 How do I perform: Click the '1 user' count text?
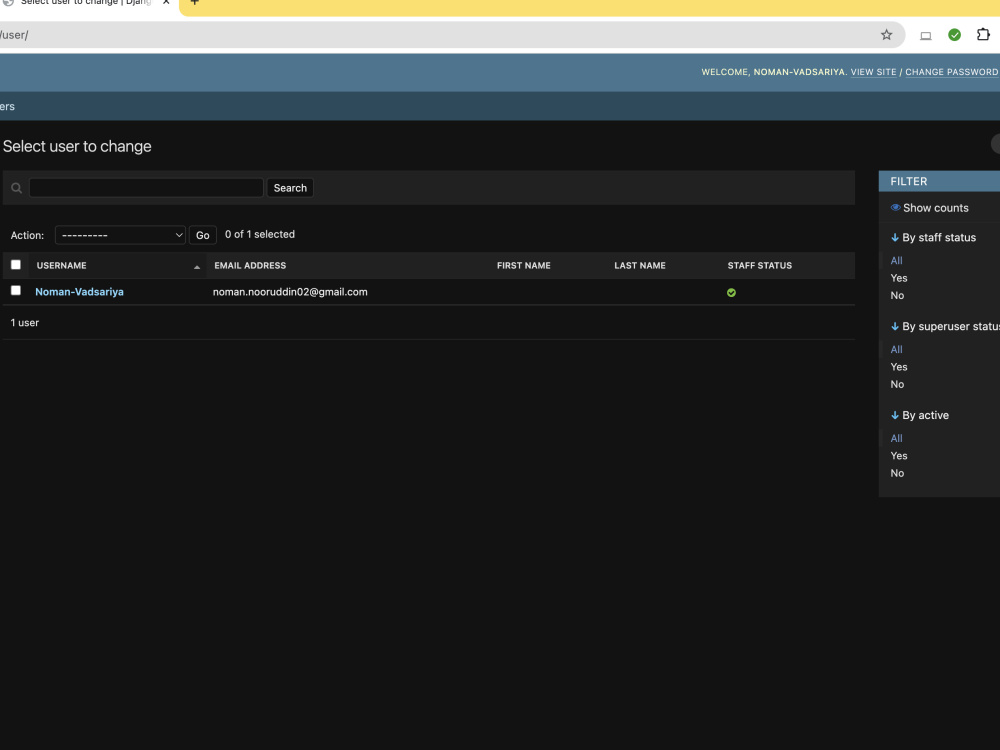pyautogui.click(x=25, y=323)
